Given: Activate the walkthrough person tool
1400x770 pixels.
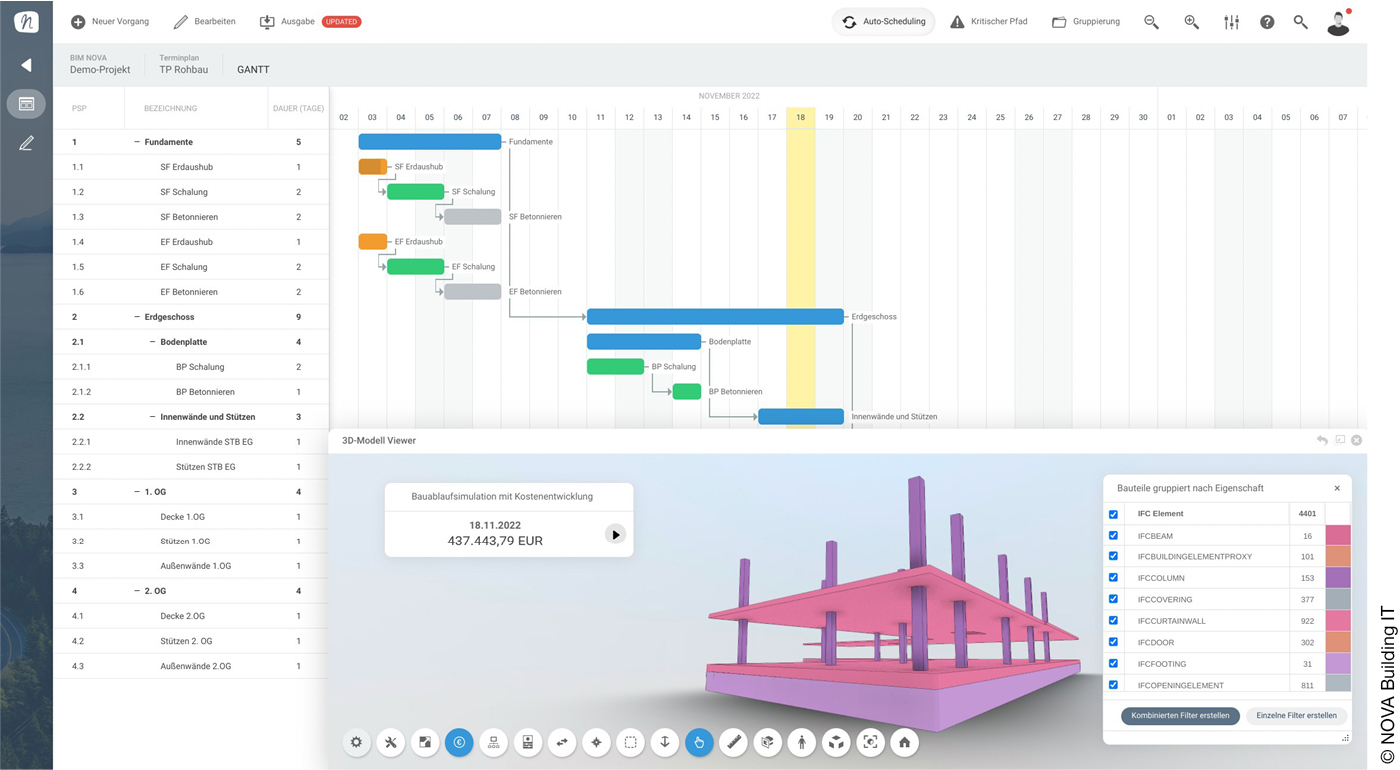Looking at the screenshot, I should click(x=801, y=742).
